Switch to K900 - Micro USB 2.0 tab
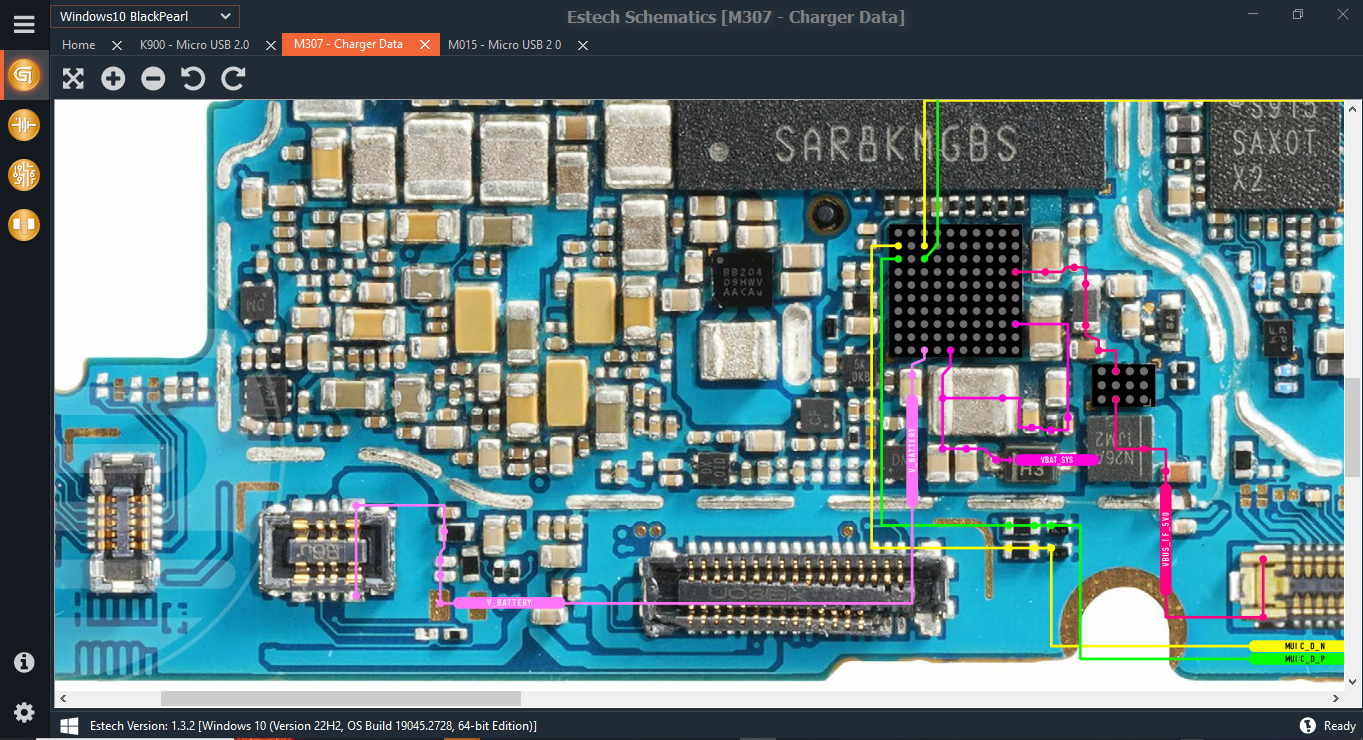 click(194, 45)
